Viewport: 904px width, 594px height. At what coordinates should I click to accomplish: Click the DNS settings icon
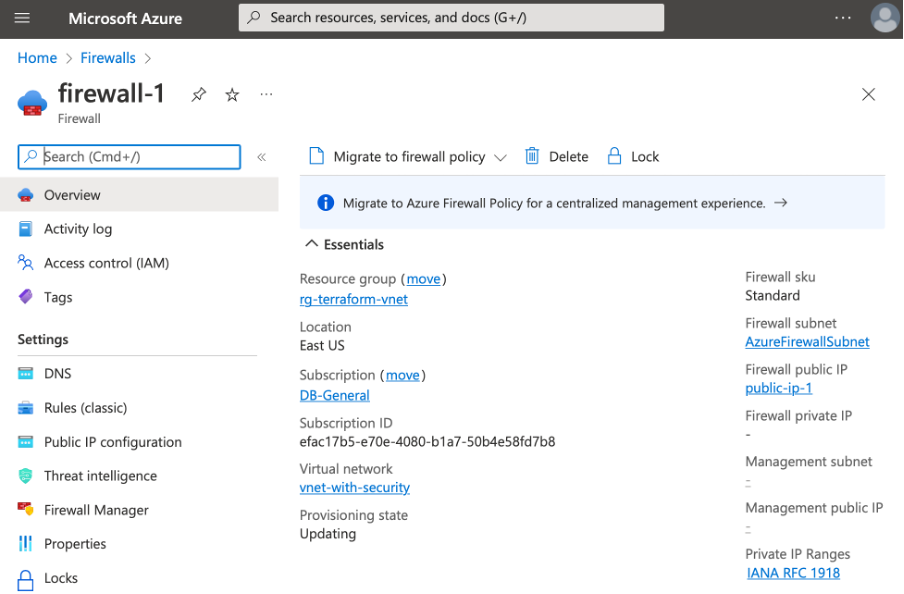[25, 374]
